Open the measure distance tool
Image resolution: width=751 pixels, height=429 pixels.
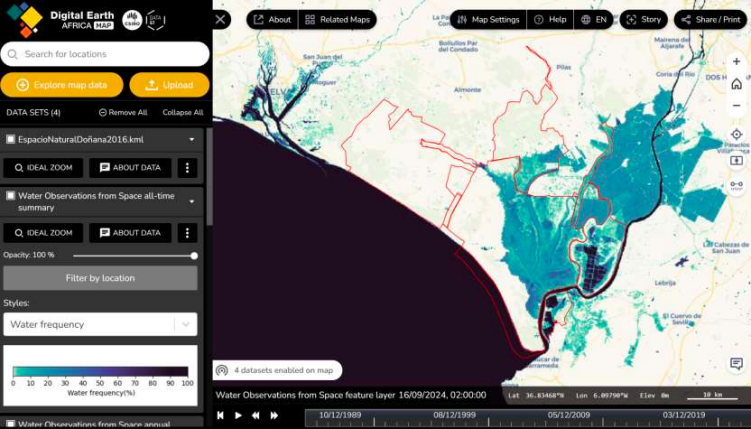tap(736, 185)
